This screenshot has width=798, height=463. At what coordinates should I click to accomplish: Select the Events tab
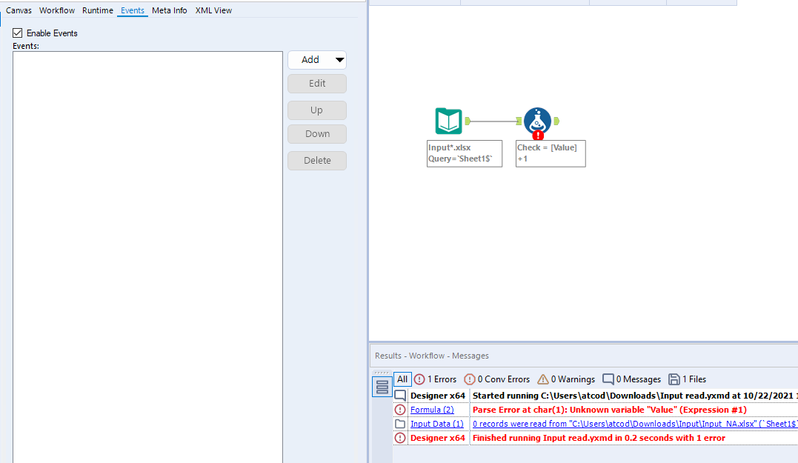tap(132, 10)
